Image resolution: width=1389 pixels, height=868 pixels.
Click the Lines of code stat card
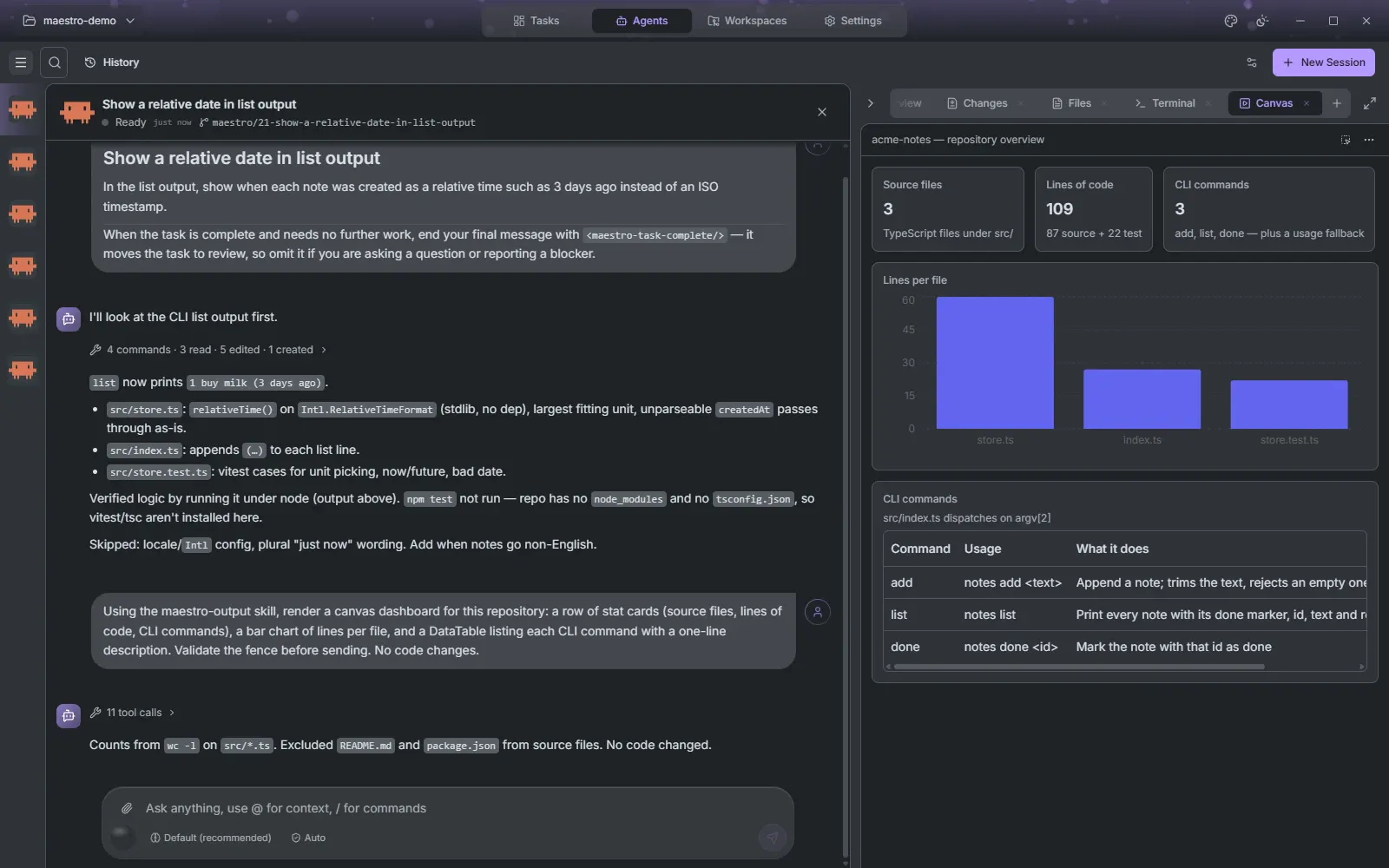click(1094, 209)
